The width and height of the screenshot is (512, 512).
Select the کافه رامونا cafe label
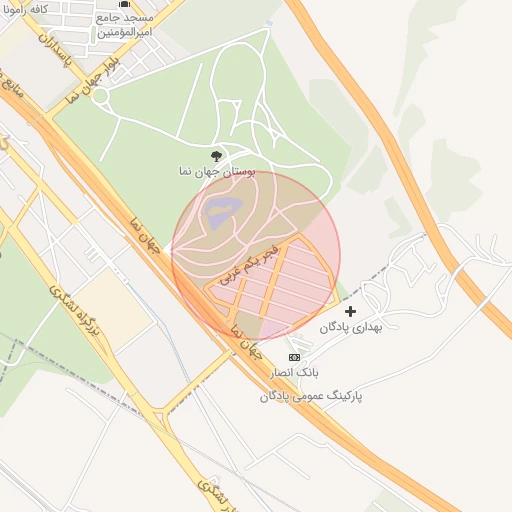(25, 10)
